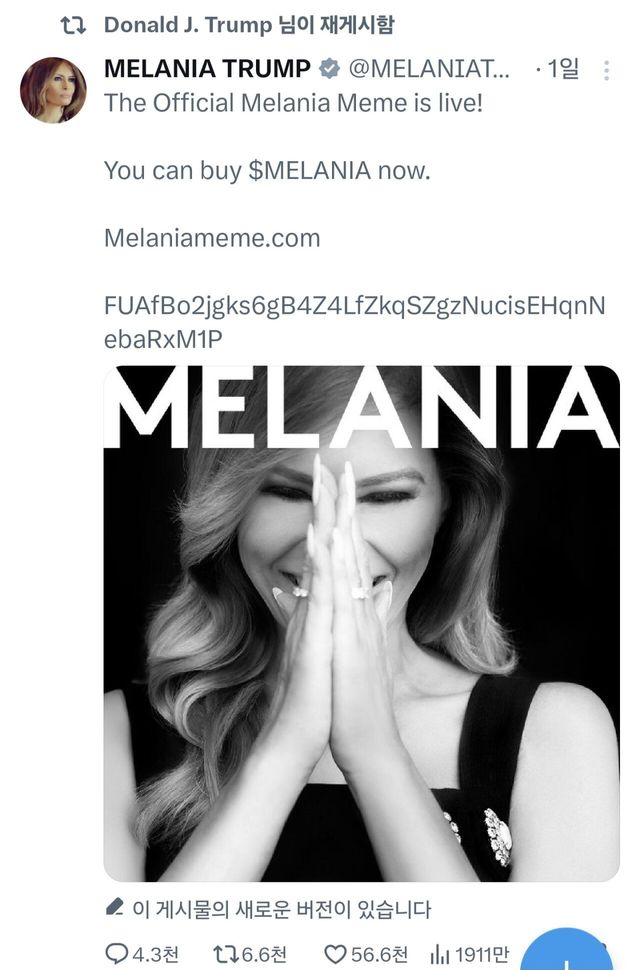Open the Melaniameme.com link
640x970 pixels.
pos(212,238)
